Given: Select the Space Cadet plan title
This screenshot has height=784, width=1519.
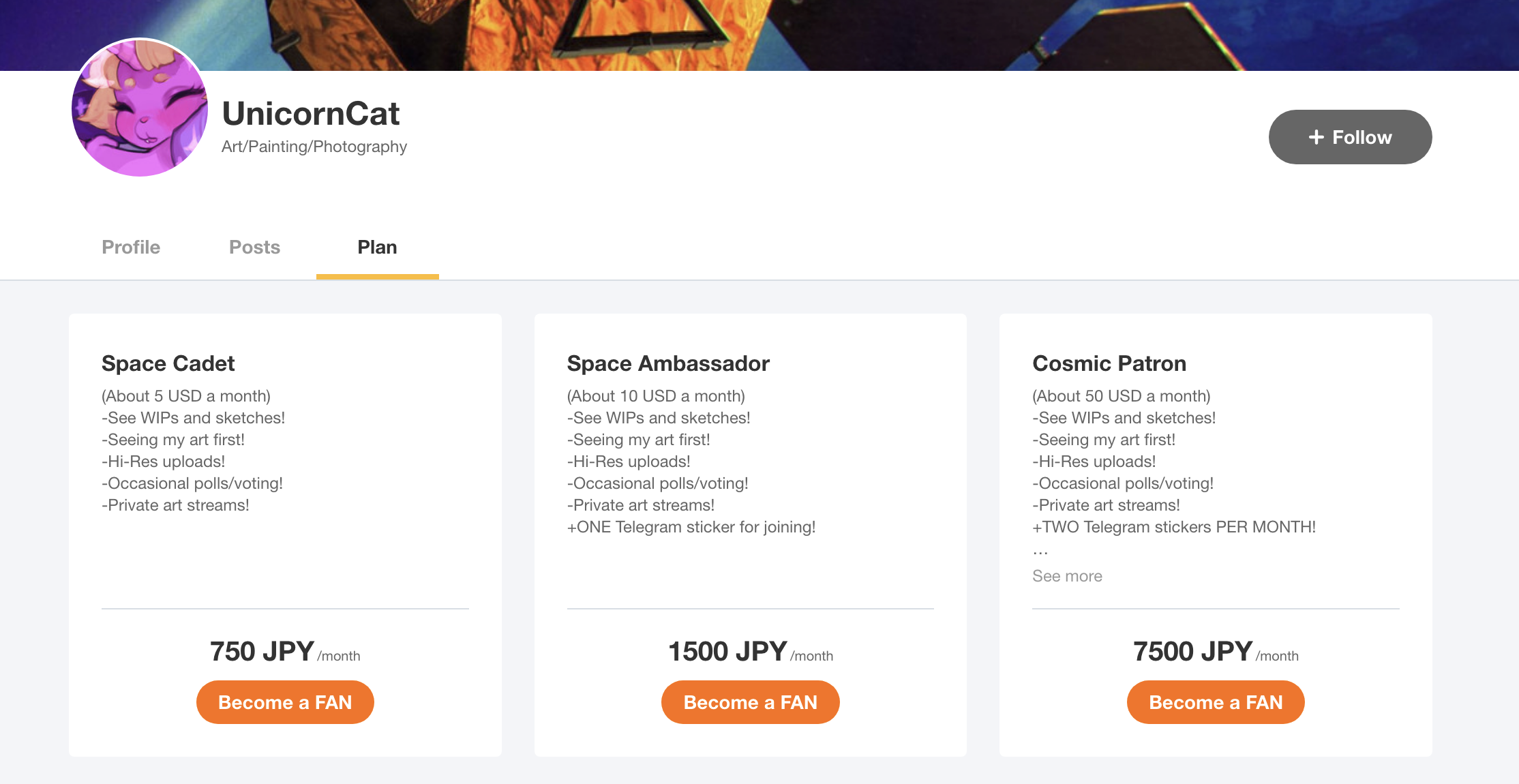Looking at the screenshot, I should [168, 363].
